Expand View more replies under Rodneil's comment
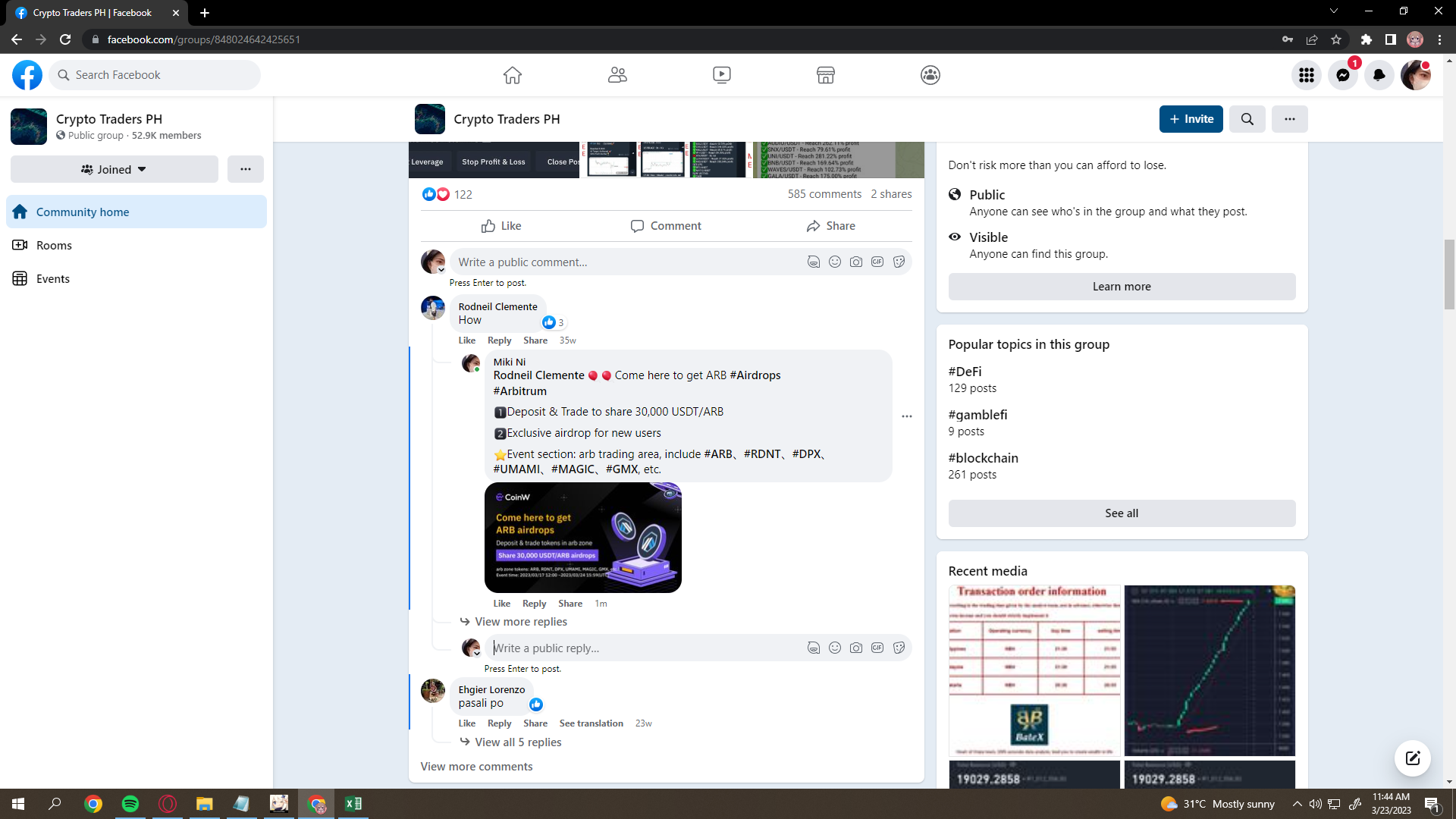 coord(520,622)
